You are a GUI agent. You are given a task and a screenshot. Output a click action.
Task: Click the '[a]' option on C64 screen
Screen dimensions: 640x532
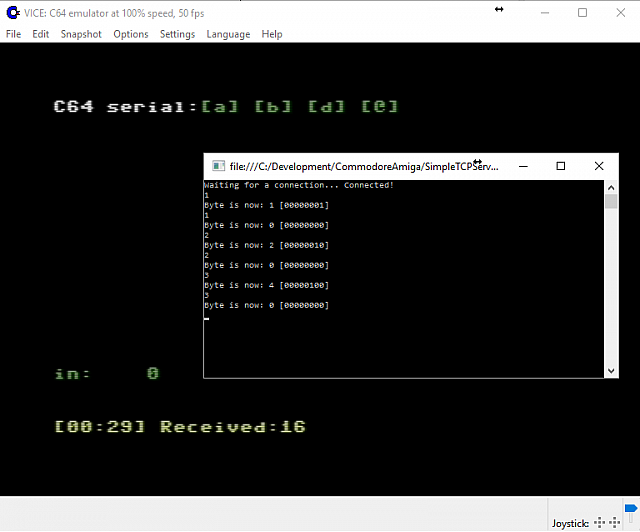tap(220, 107)
